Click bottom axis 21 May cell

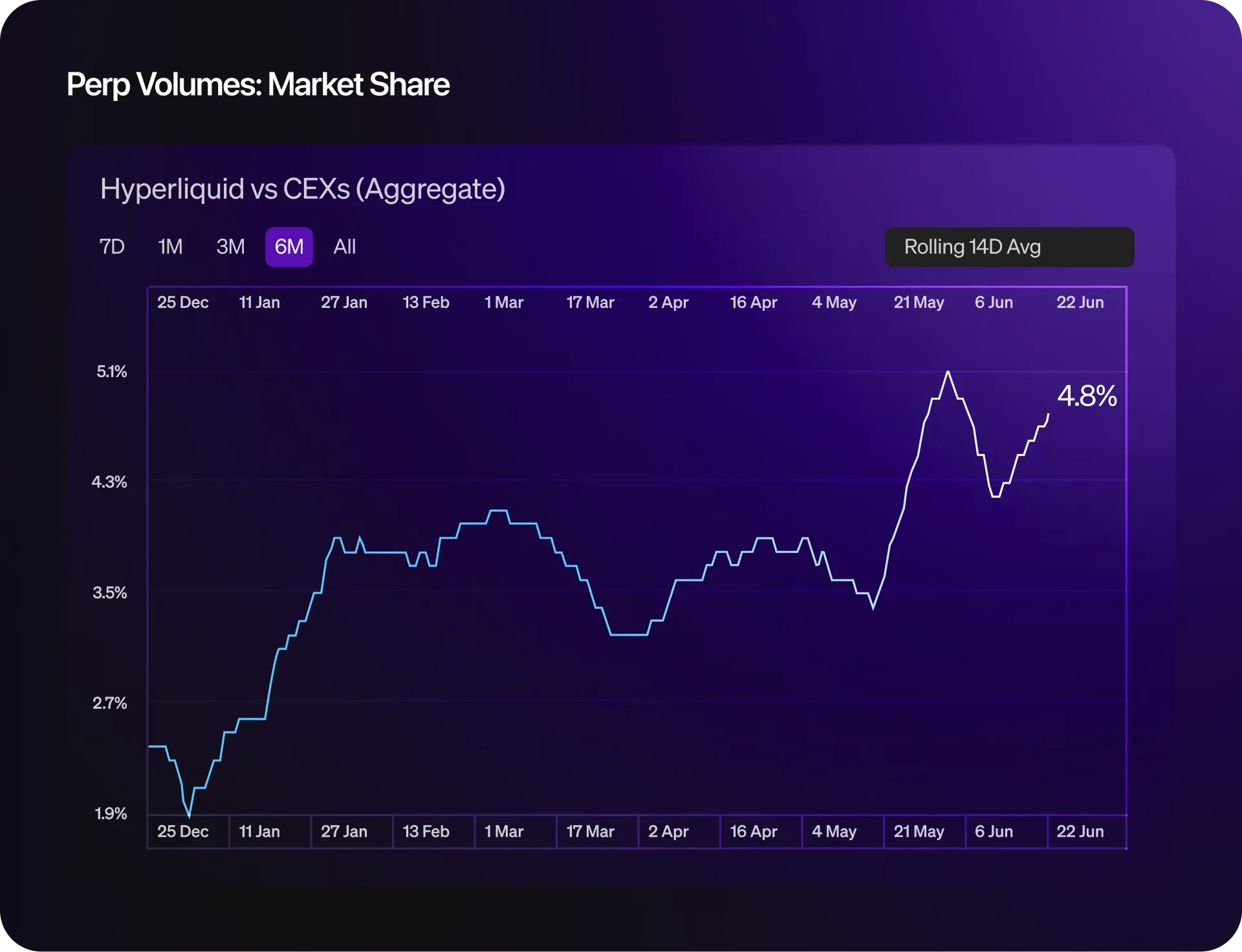click(x=924, y=832)
